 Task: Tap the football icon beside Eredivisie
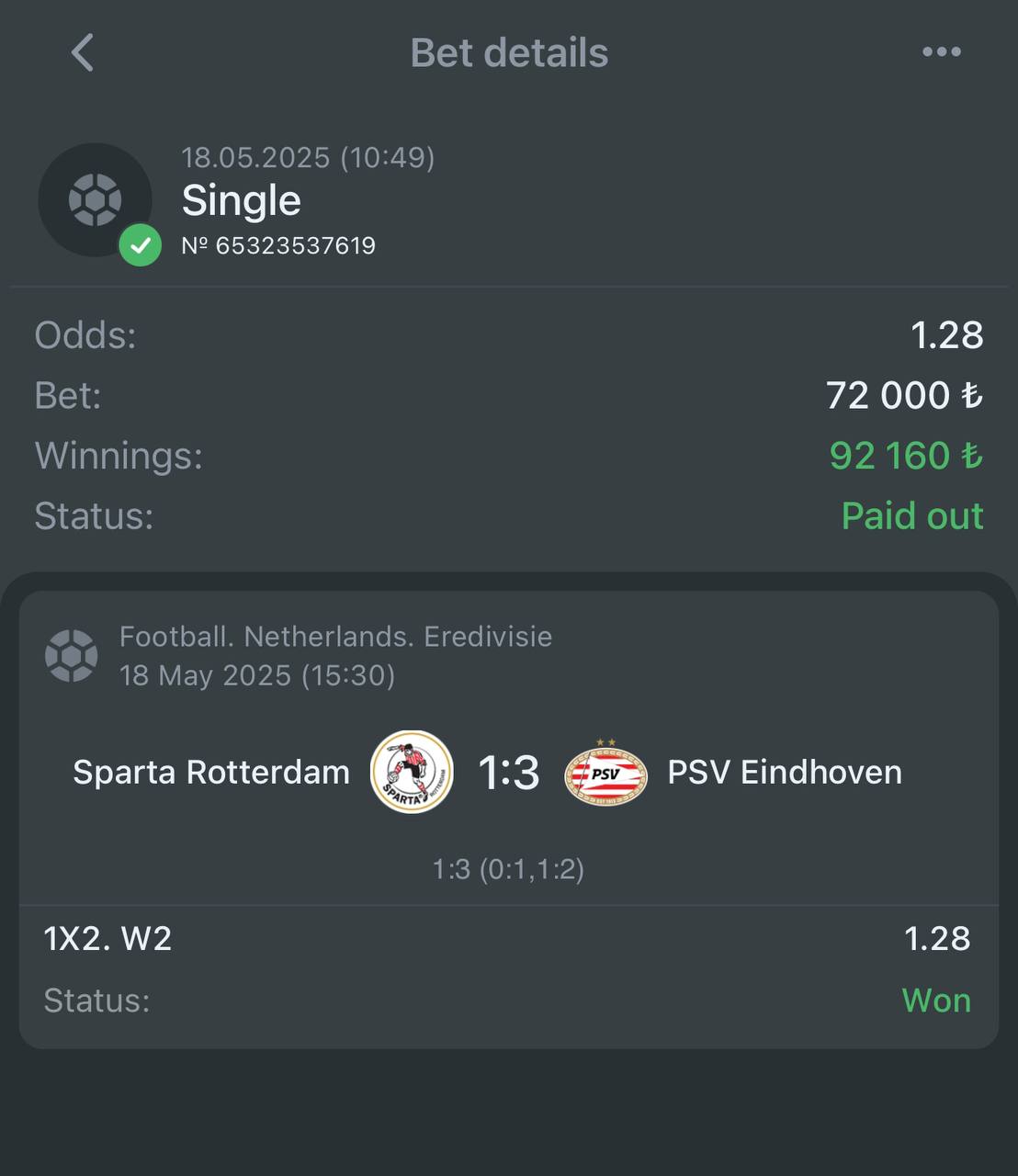pyautogui.click(x=71, y=656)
